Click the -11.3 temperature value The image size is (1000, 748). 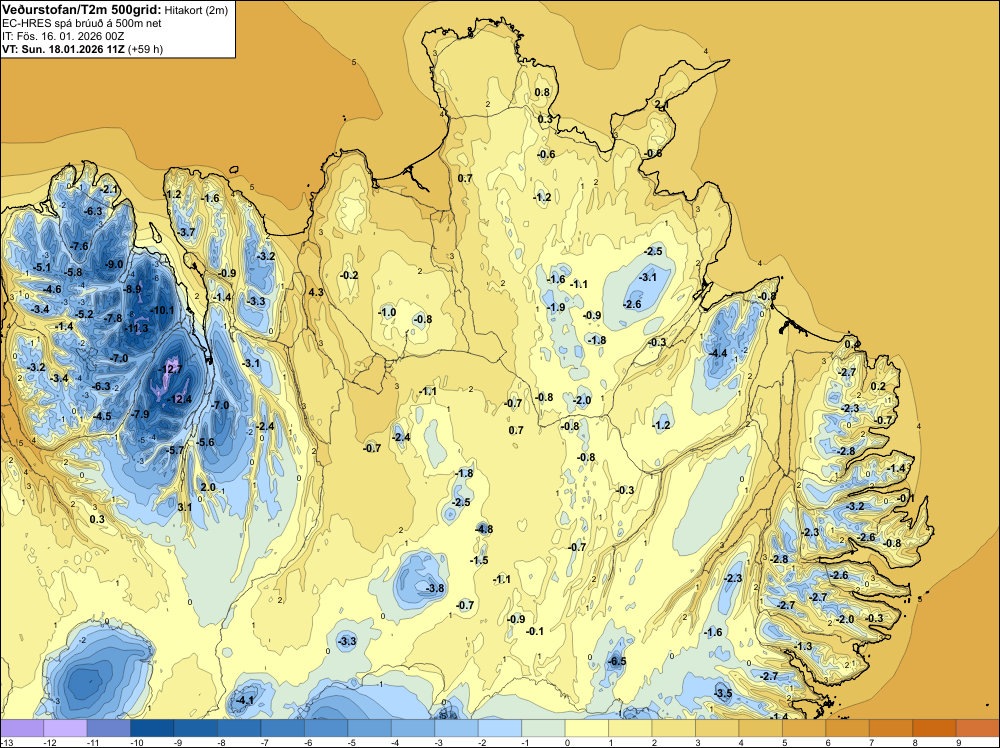coord(135,328)
